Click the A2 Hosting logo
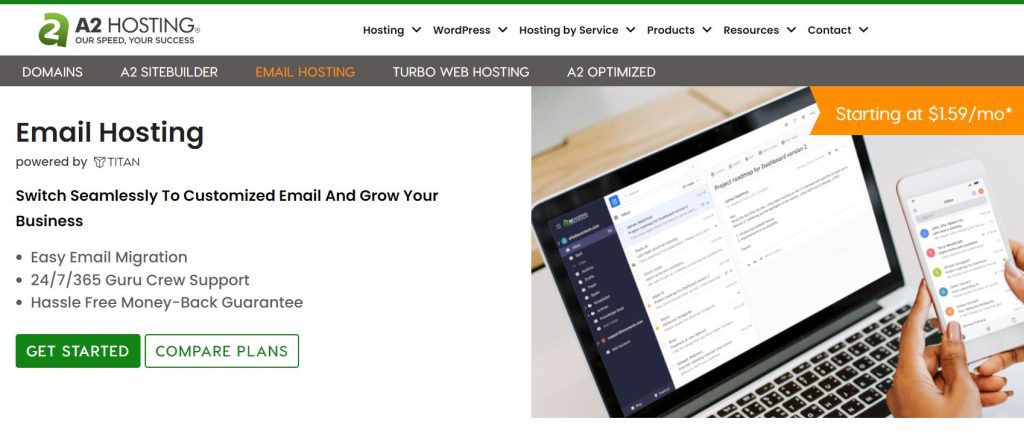Viewport: 1024px width, 433px height. [x=119, y=29]
